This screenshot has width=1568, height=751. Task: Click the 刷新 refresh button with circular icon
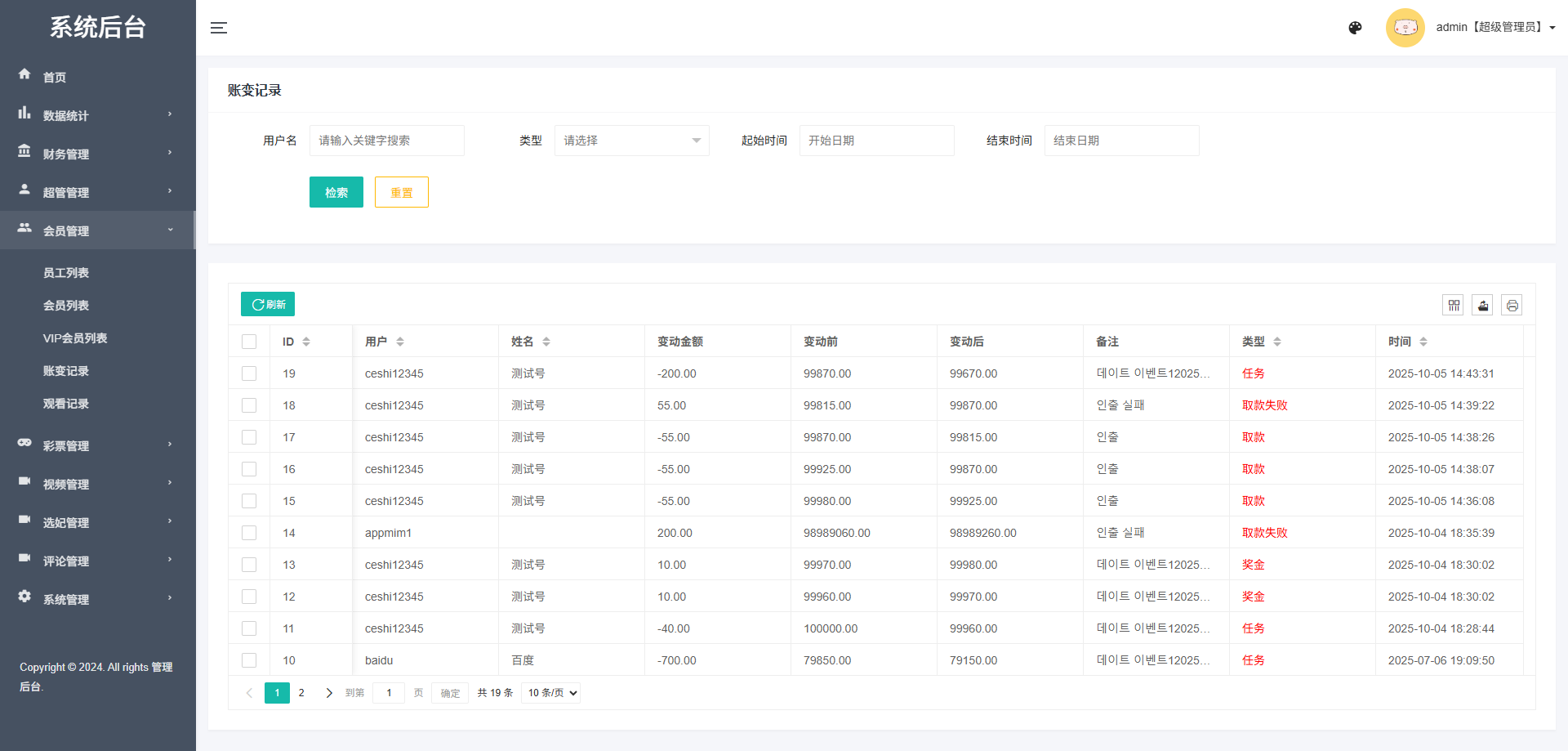[267, 304]
